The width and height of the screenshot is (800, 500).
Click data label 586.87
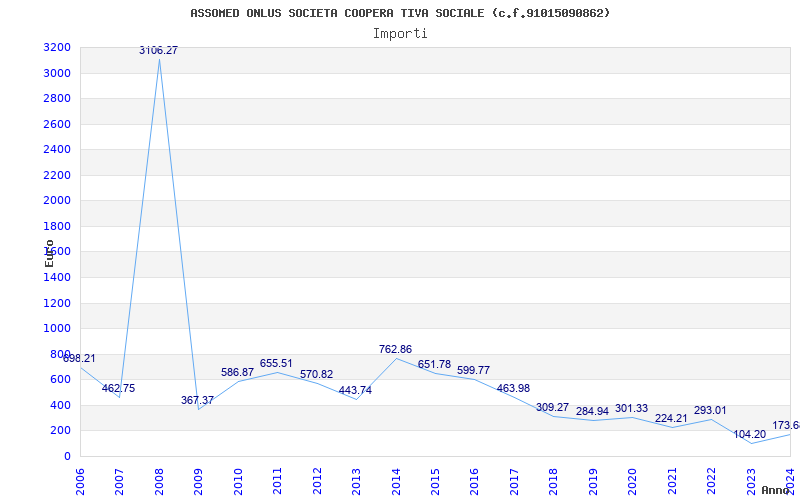[237, 372]
